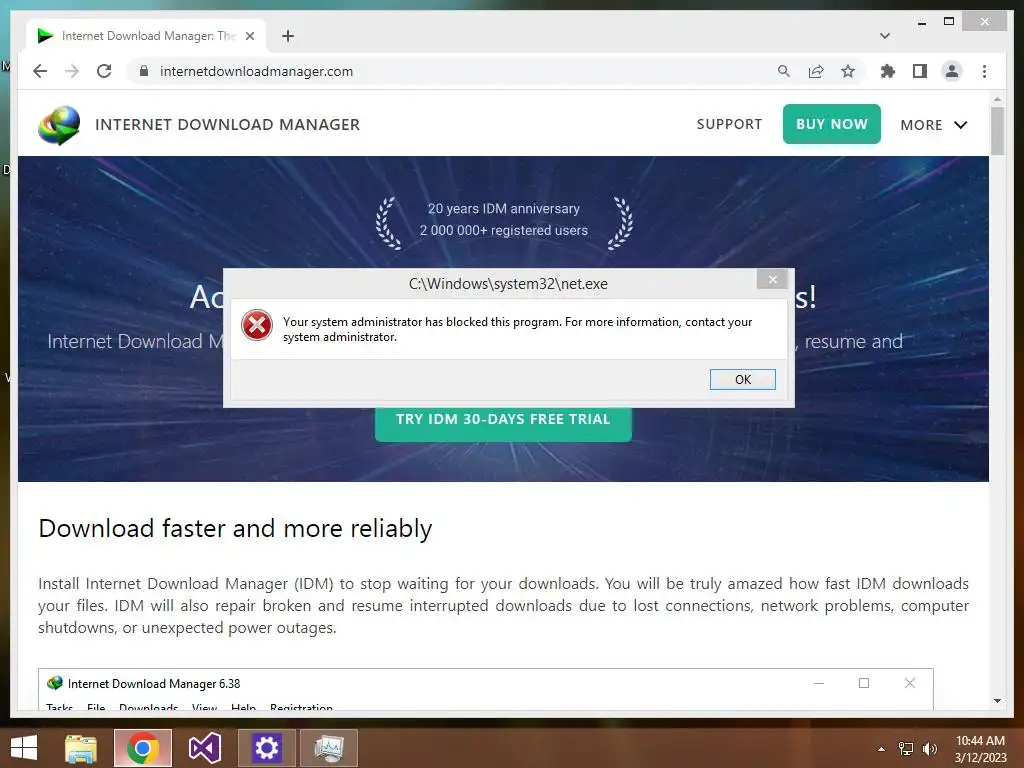1024x768 pixels.
Task: Click INTERNET DOWNLOAD MANAGER site title
Action: [227, 125]
